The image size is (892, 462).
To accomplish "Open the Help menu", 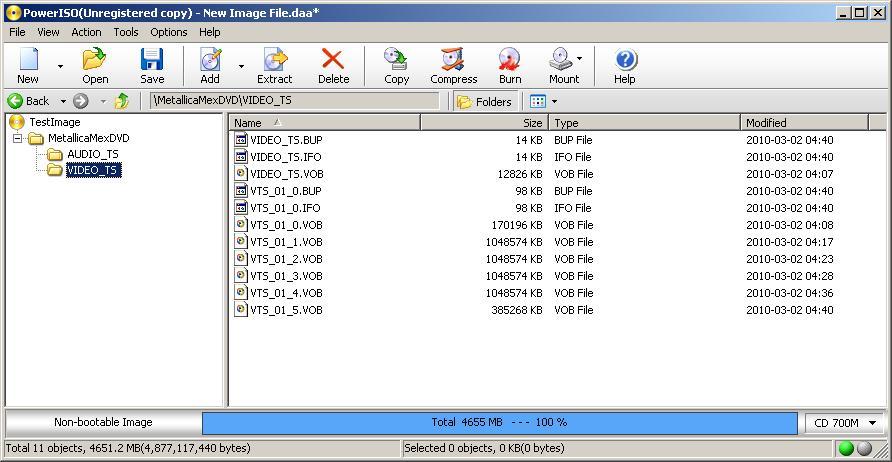I will 210,32.
